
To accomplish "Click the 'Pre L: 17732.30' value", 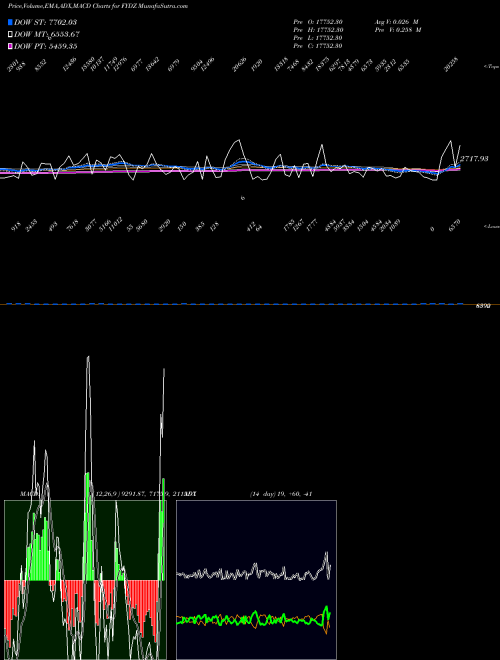I will click(318, 38).
